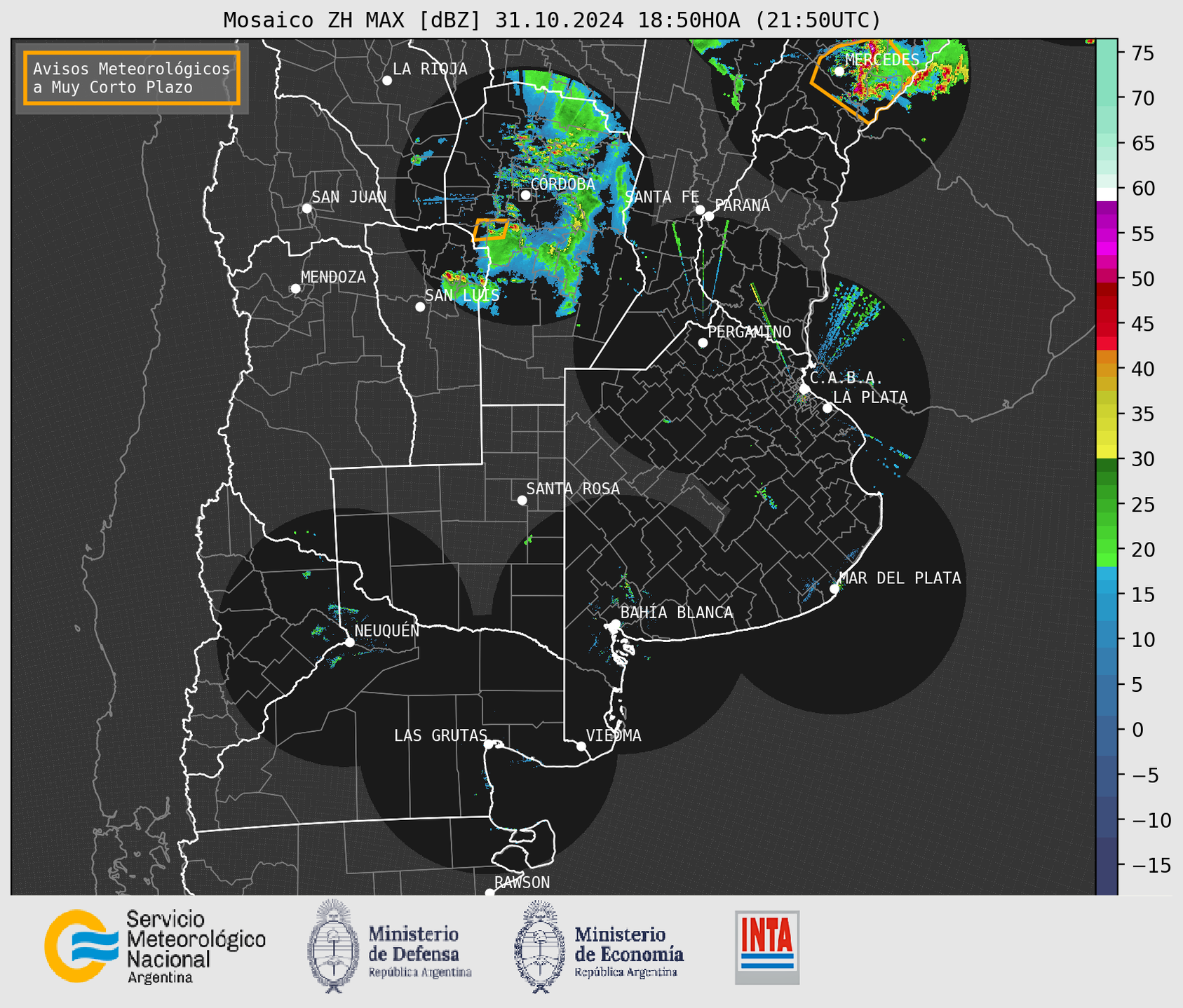Click the map title Mosaico ZH MAX
This screenshot has height=1008, width=1183.
tap(553, 20)
